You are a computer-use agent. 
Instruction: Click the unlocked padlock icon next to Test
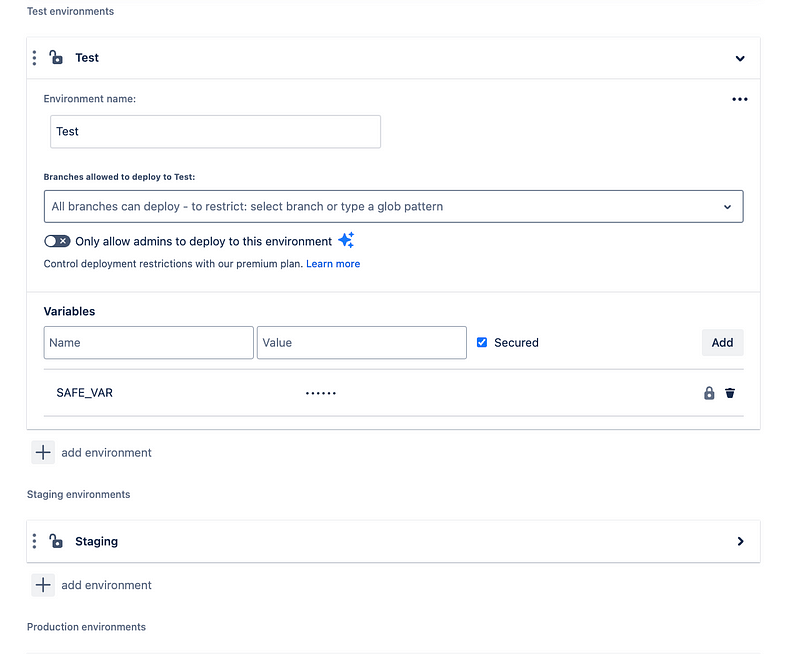click(56, 57)
